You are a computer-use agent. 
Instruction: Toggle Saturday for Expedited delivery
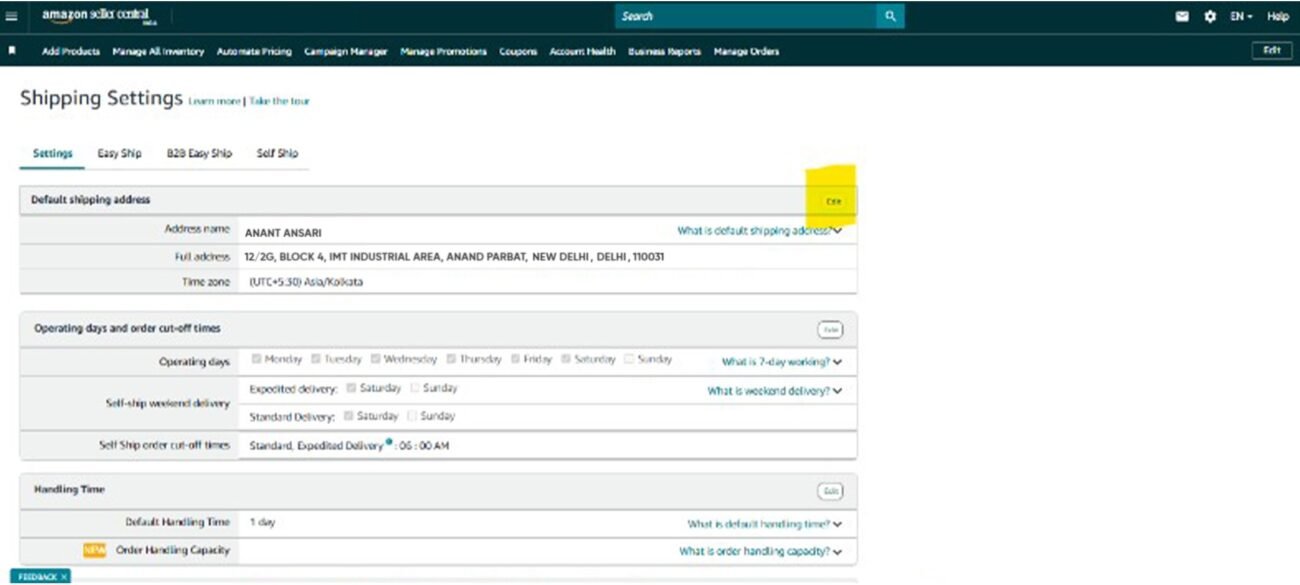pos(351,388)
